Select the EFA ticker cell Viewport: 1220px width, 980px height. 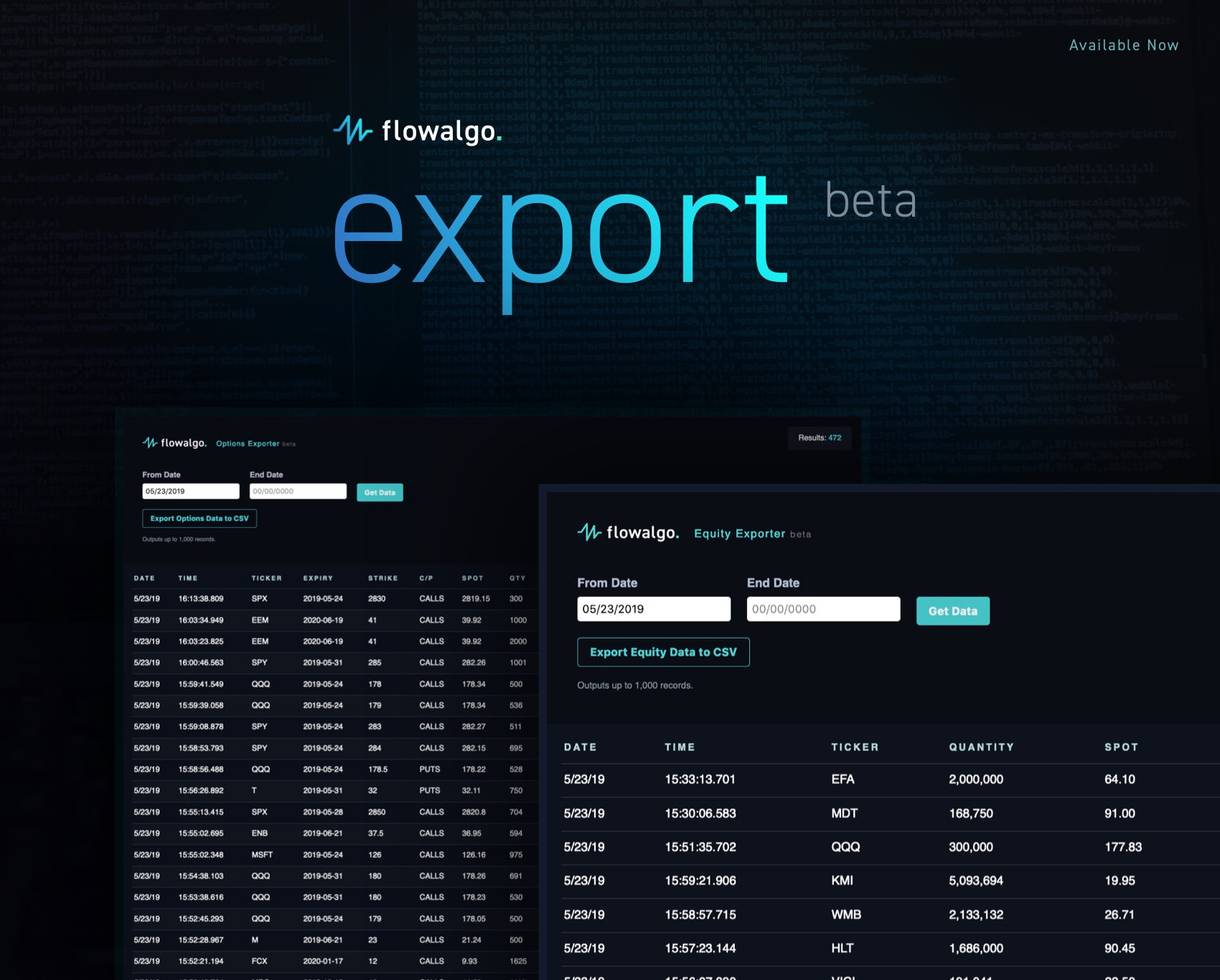pos(843,779)
